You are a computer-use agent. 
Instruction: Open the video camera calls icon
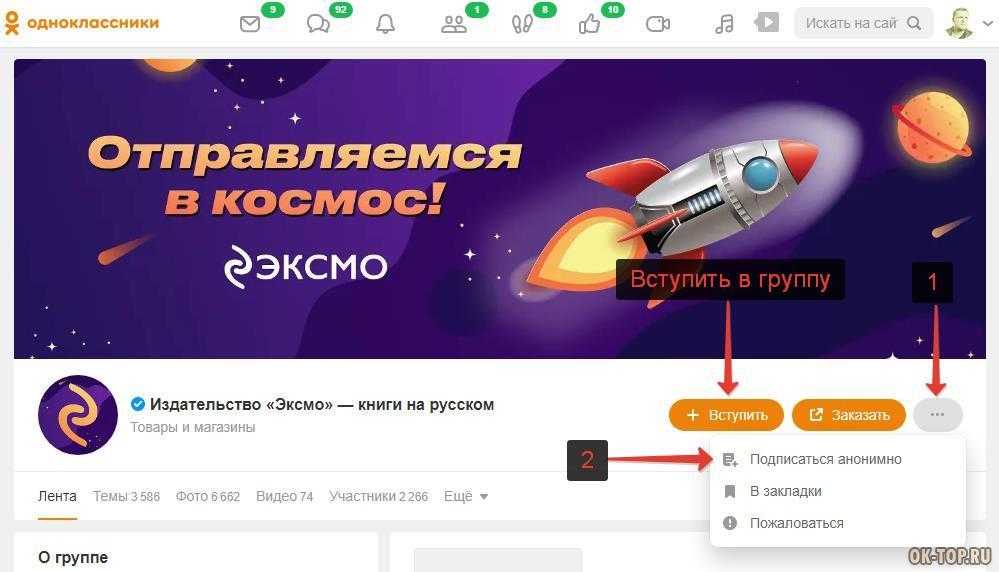point(658,24)
